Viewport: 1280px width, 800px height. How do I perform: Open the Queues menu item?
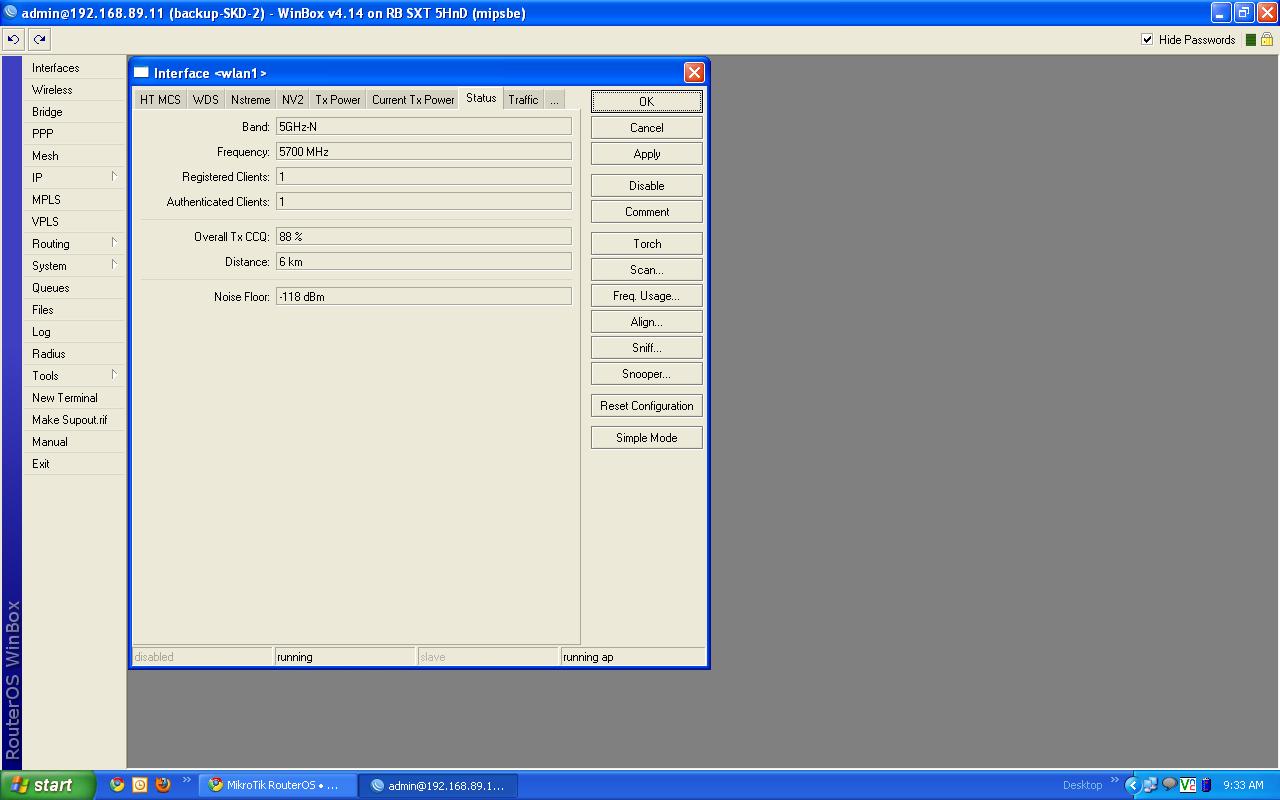[74, 288]
